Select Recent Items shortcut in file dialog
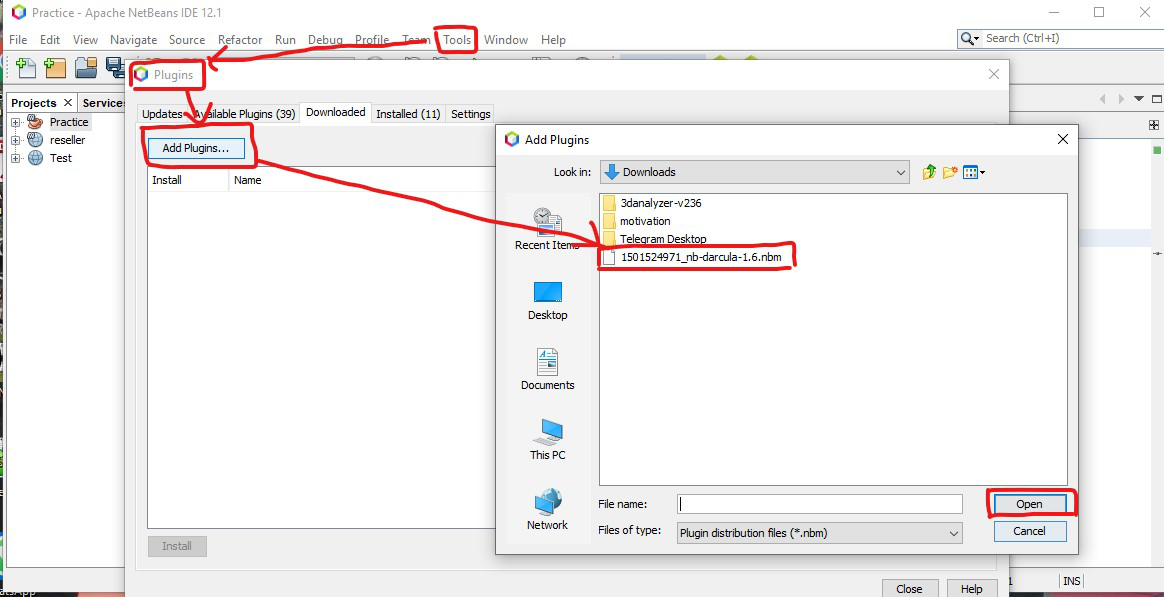 pos(547,229)
